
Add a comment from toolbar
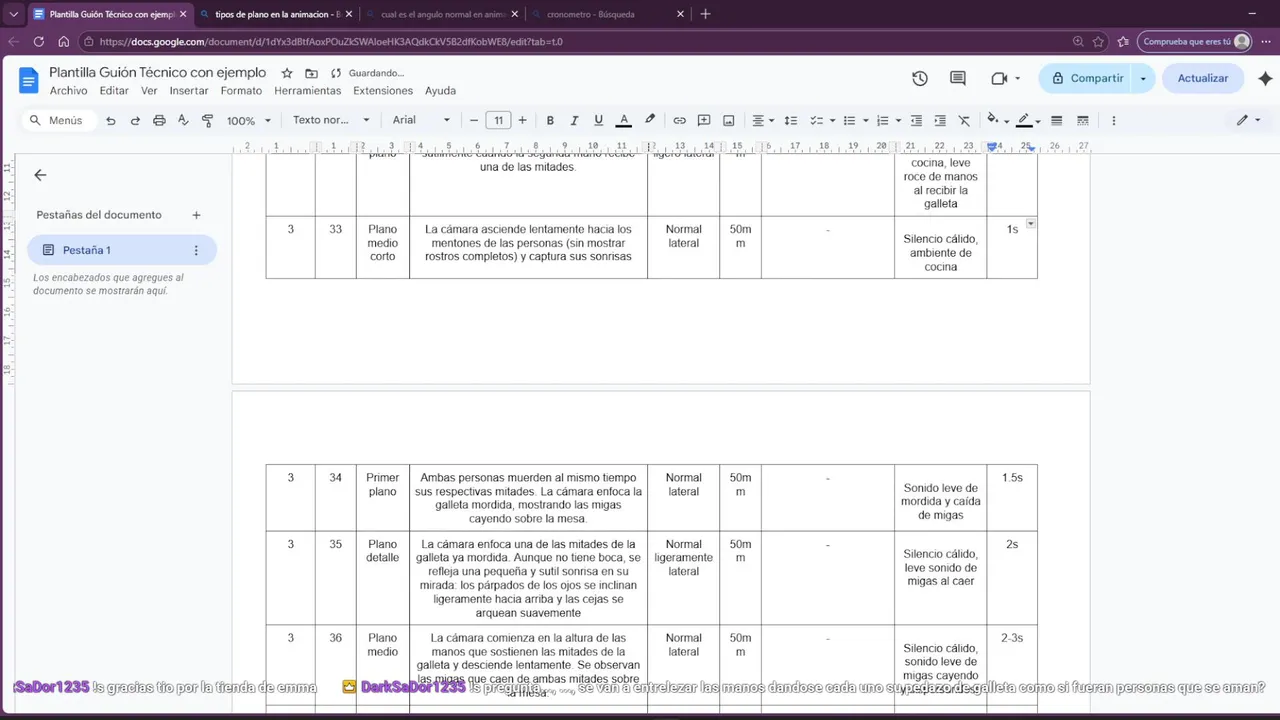(x=704, y=120)
